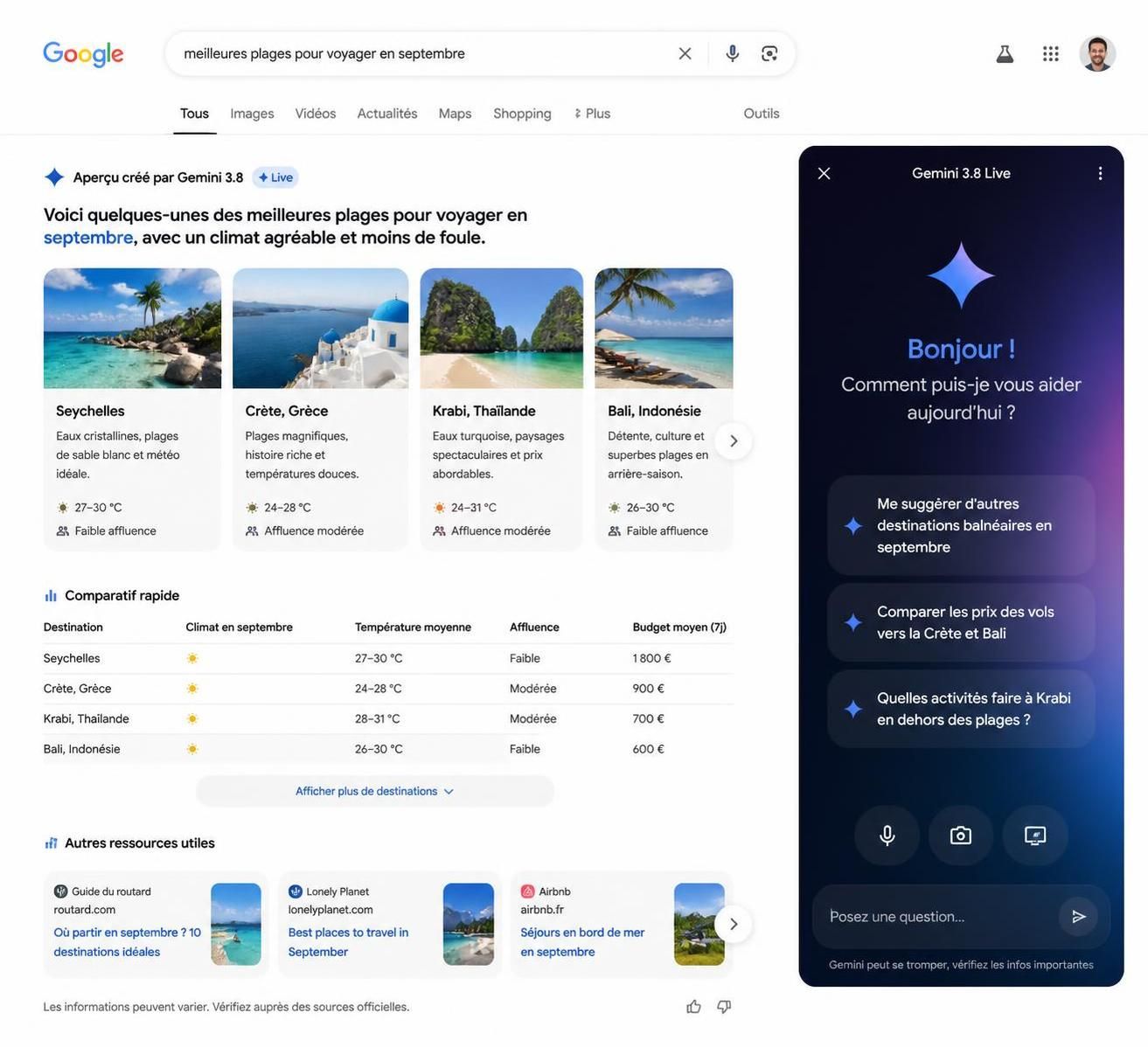
Task: Tap the screen share button in Gemini panel
Action: click(x=1035, y=836)
